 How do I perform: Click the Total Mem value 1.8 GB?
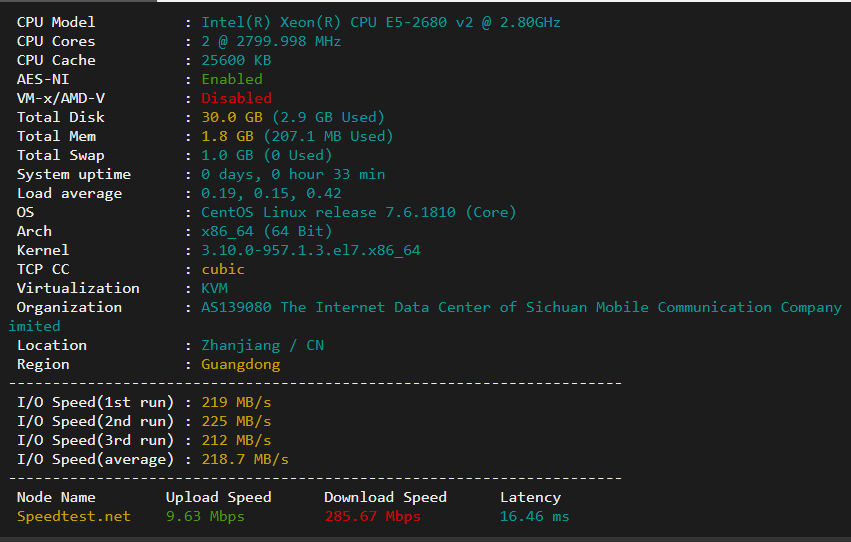pos(227,136)
